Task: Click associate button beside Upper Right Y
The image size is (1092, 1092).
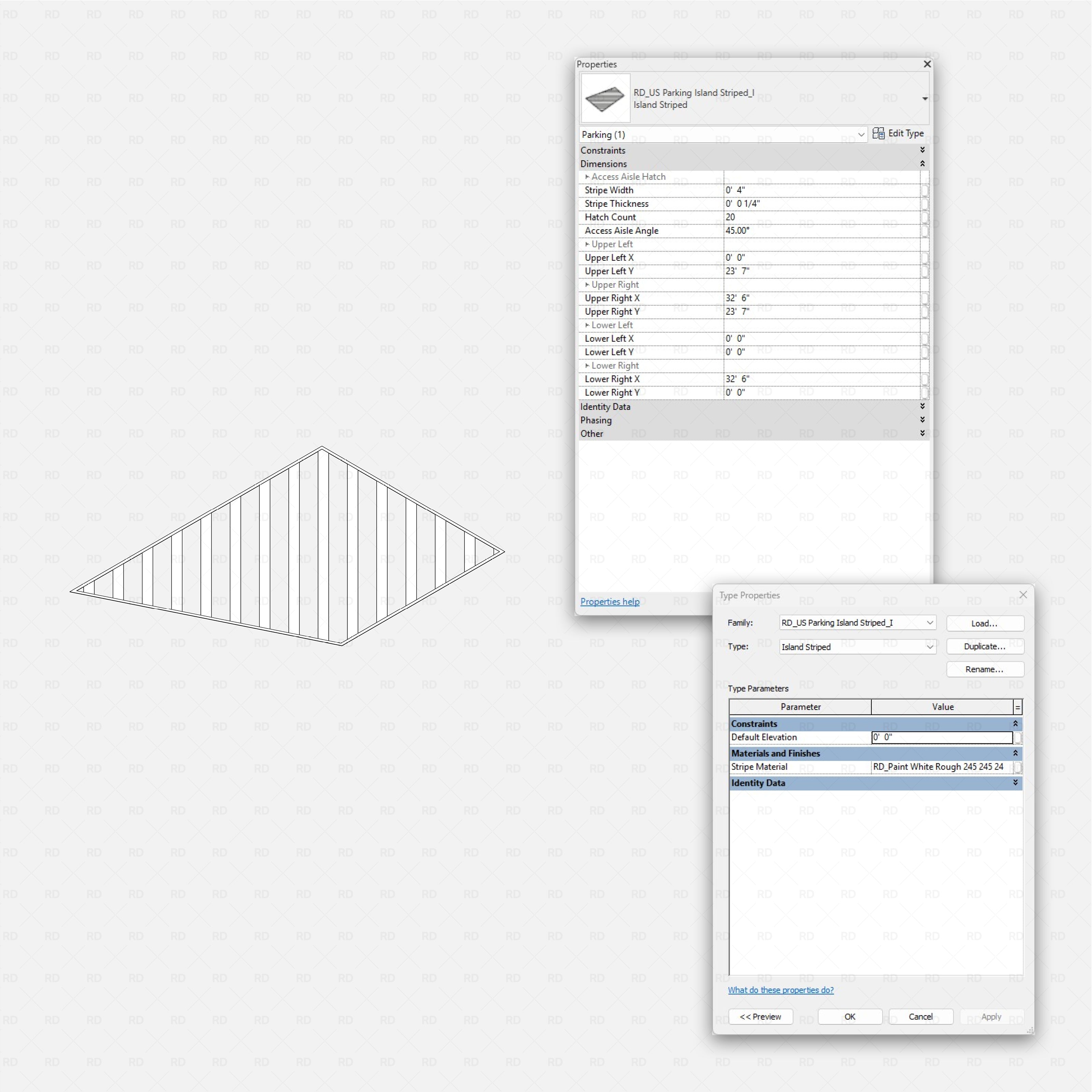Action: pyautogui.click(x=925, y=312)
